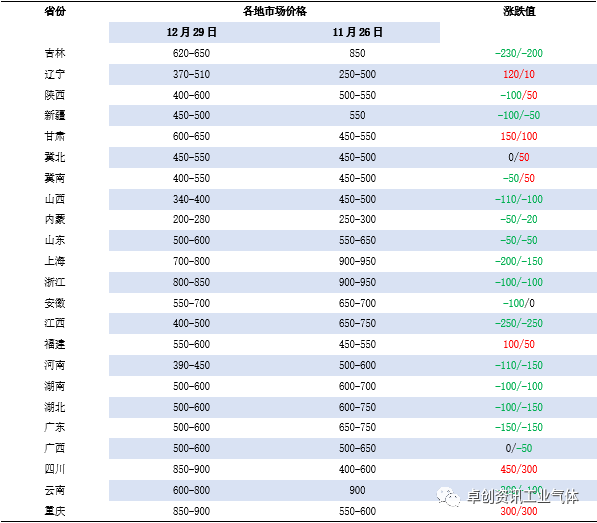The width and height of the screenshot is (597, 523).
Task: Click the 吉林 row label
Action: (55, 53)
